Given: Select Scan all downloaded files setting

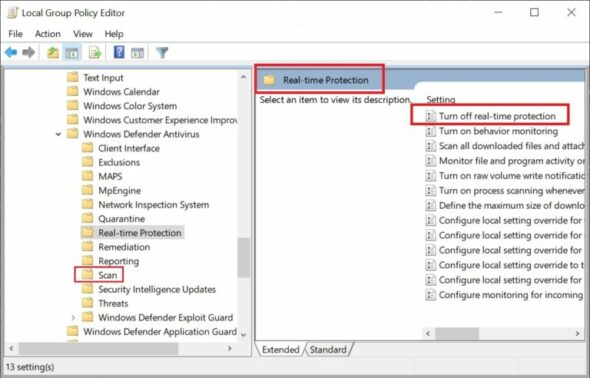Looking at the screenshot, I should (x=505, y=146).
